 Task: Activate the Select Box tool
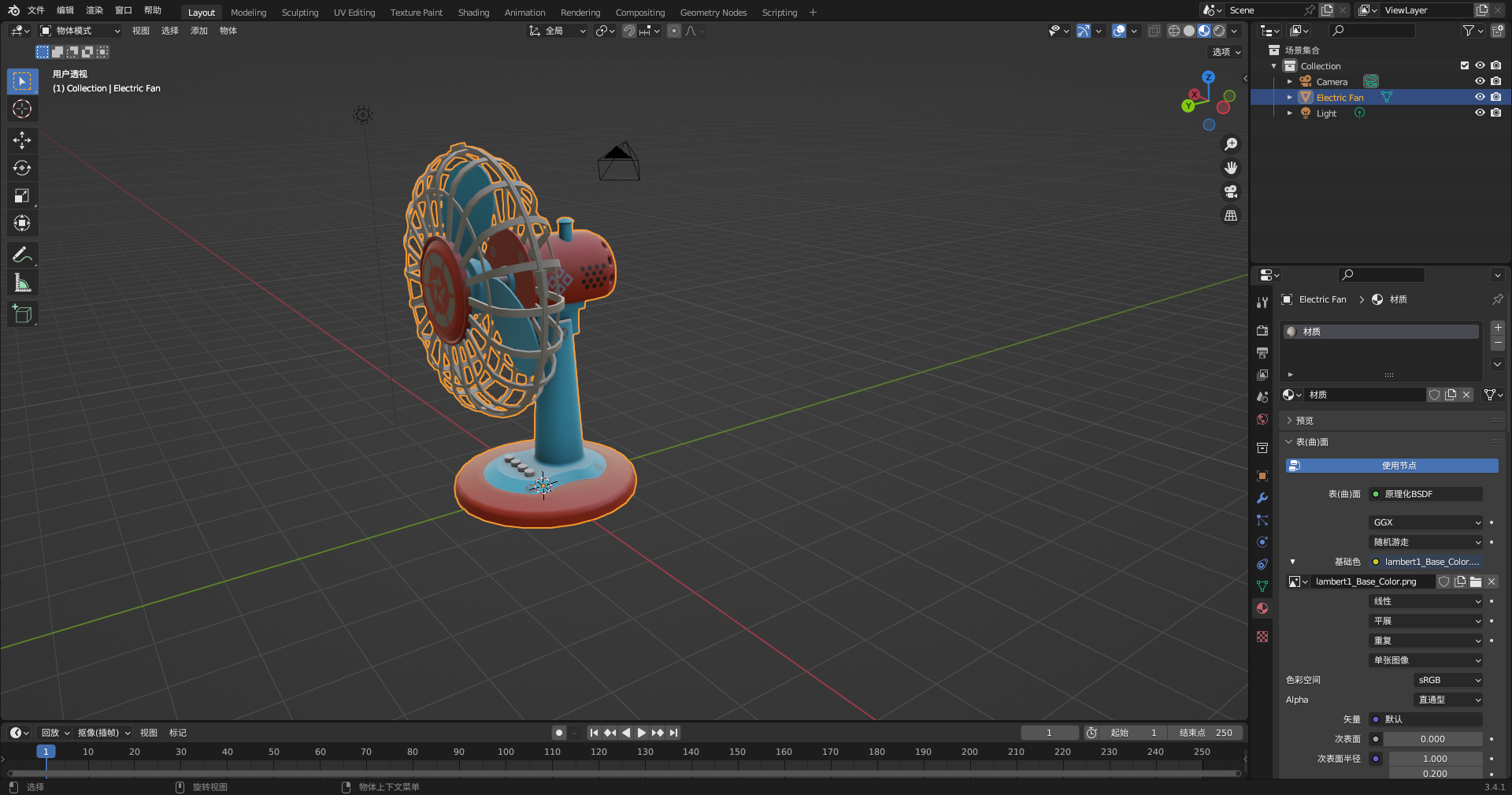[22, 81]
